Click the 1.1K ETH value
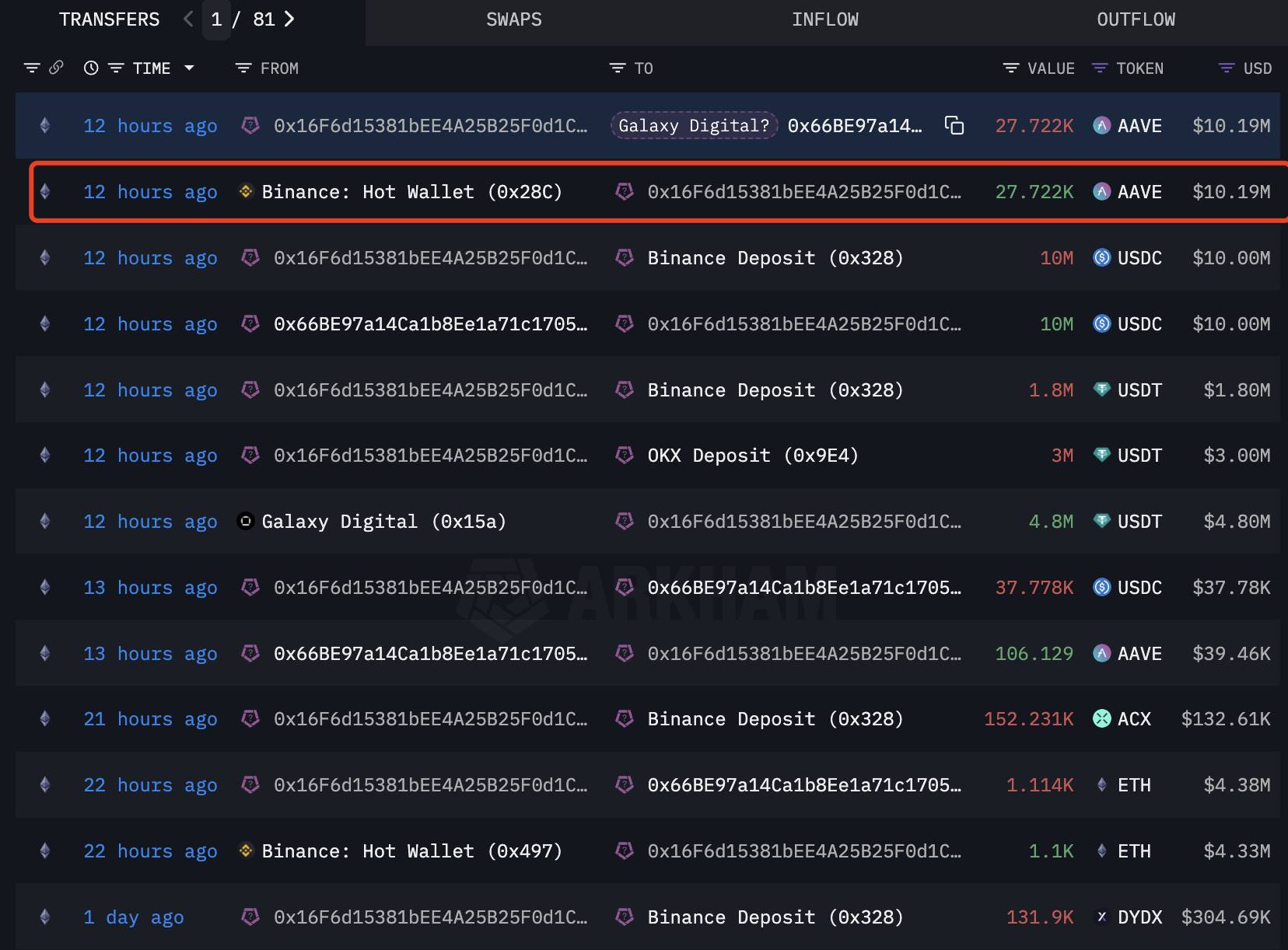The width and height of the screenshot is (1288, 950). tap(1051, 851)
